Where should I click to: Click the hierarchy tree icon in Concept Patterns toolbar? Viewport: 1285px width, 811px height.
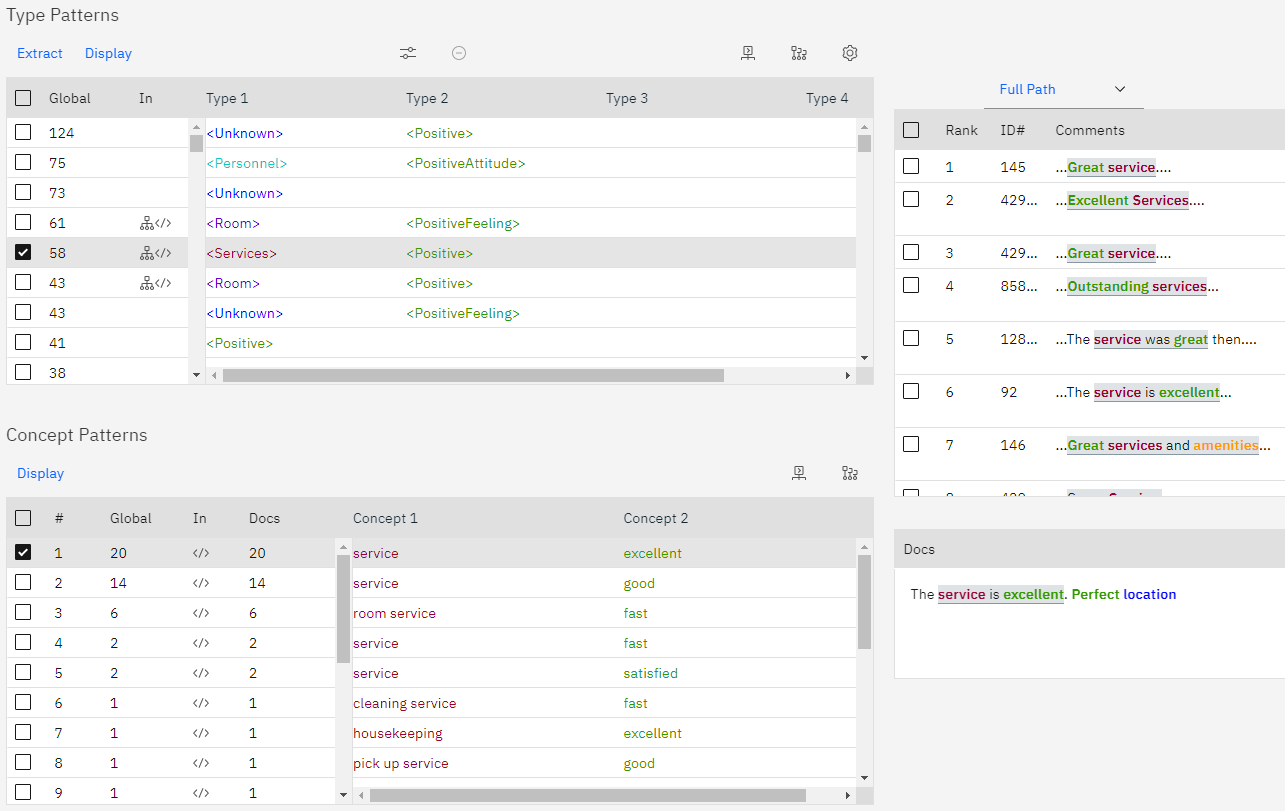pos(850,473)
